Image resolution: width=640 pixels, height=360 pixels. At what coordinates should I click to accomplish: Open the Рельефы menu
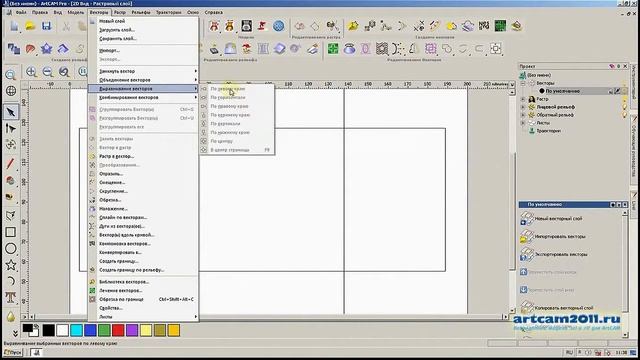tap(141, 12)
